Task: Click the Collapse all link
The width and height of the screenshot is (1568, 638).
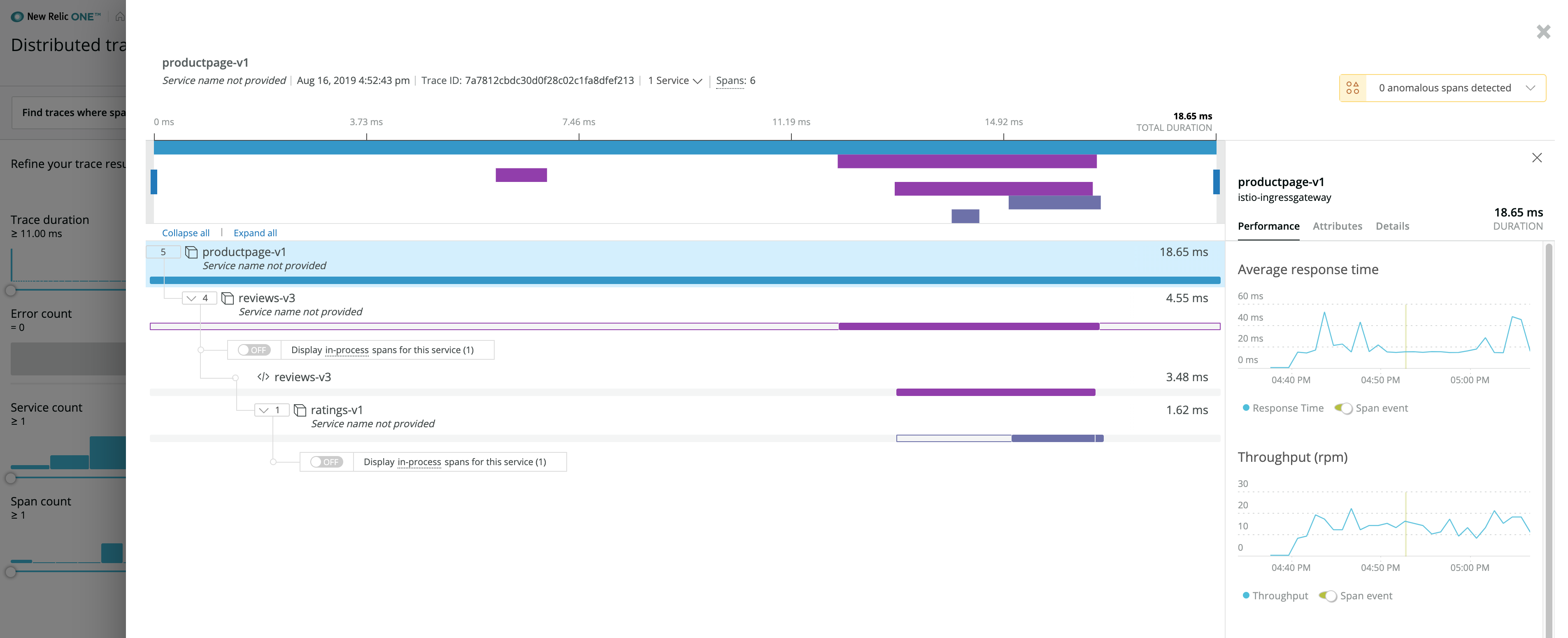Action: 186,233
